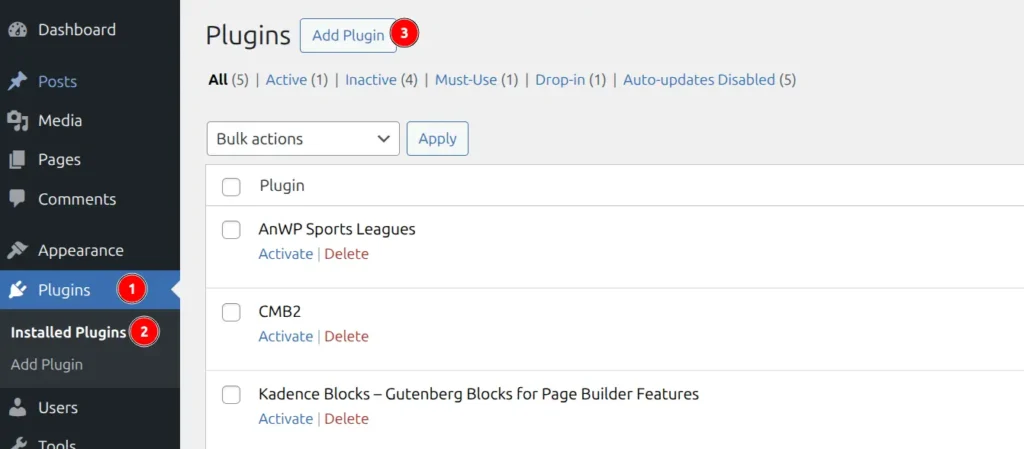Open the Bulk actions dropdown
Screen dimensions: 1024x449
(x=303, y=138)
